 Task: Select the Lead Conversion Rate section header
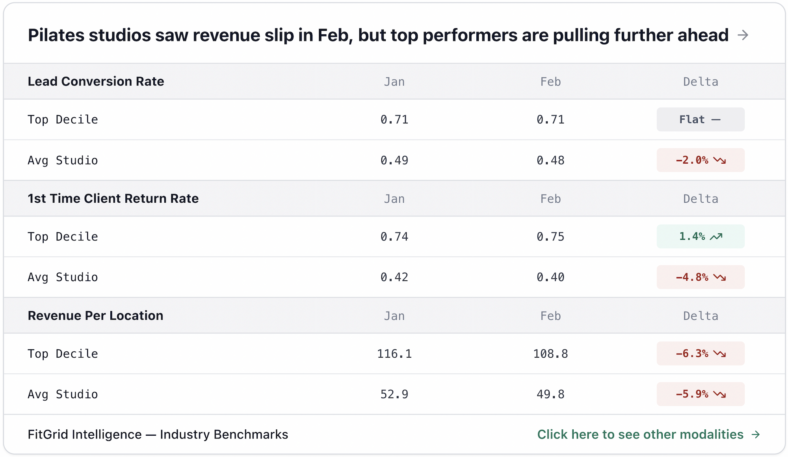click(96, 81)
